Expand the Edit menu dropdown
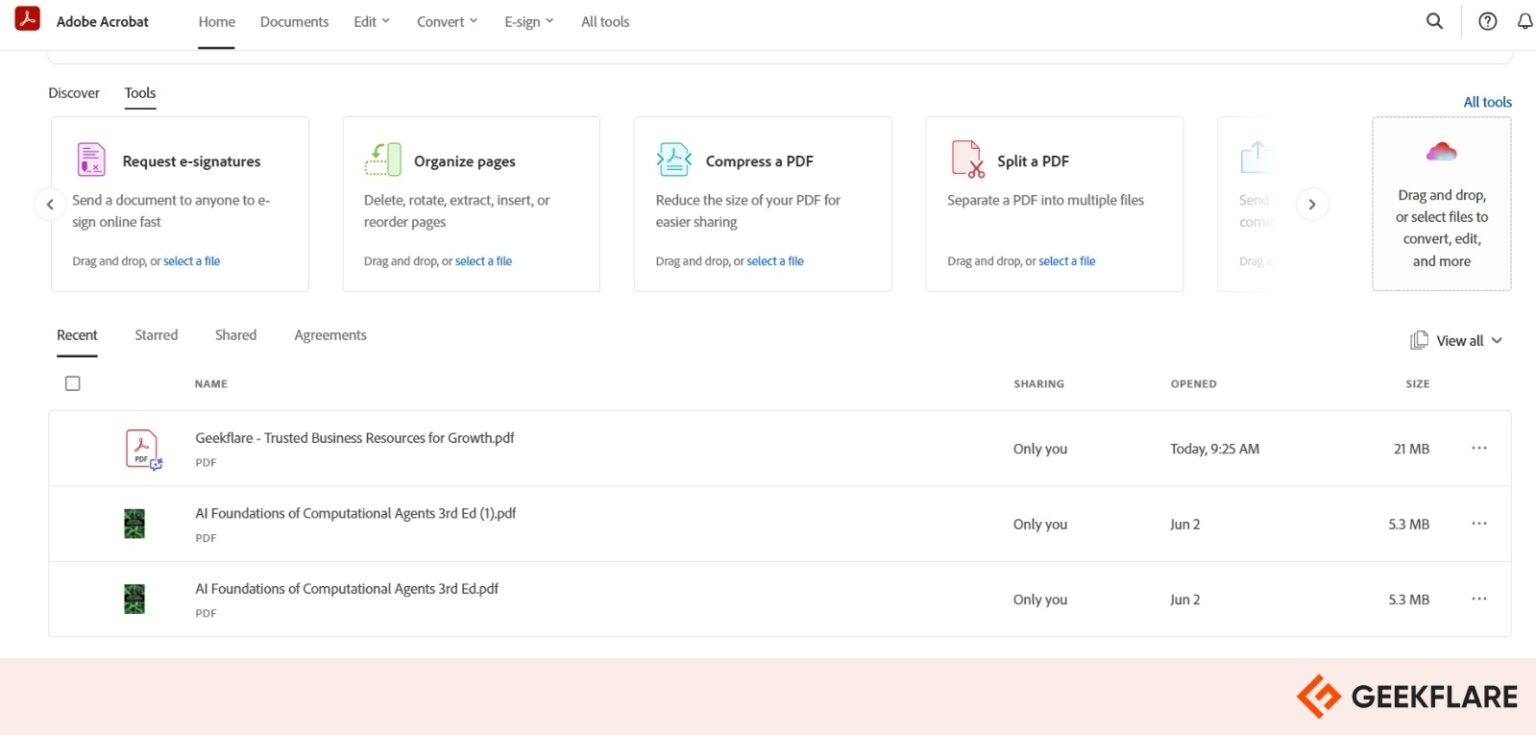Viewport: 1536px width, 735px height. click(372, 21)
